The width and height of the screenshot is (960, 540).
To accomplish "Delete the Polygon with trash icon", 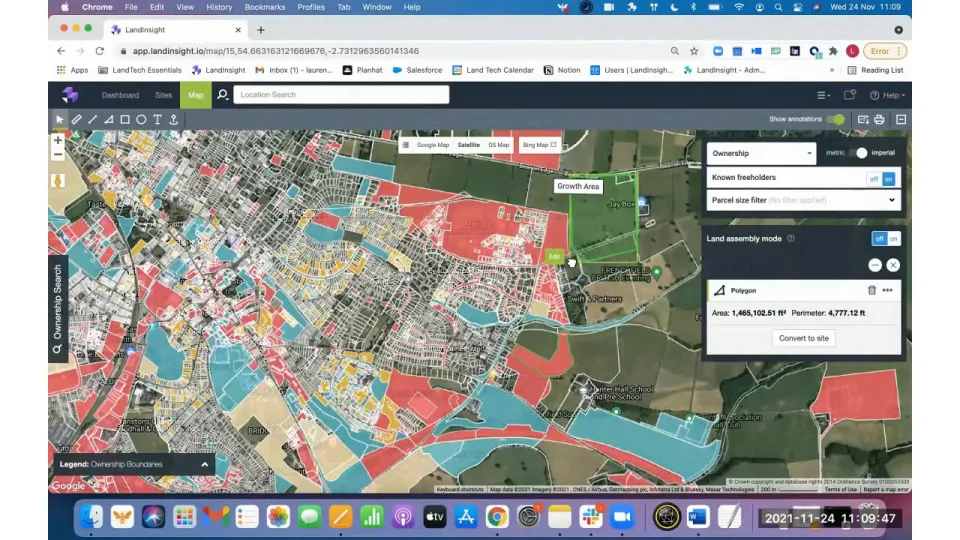I will coord(871,290).
